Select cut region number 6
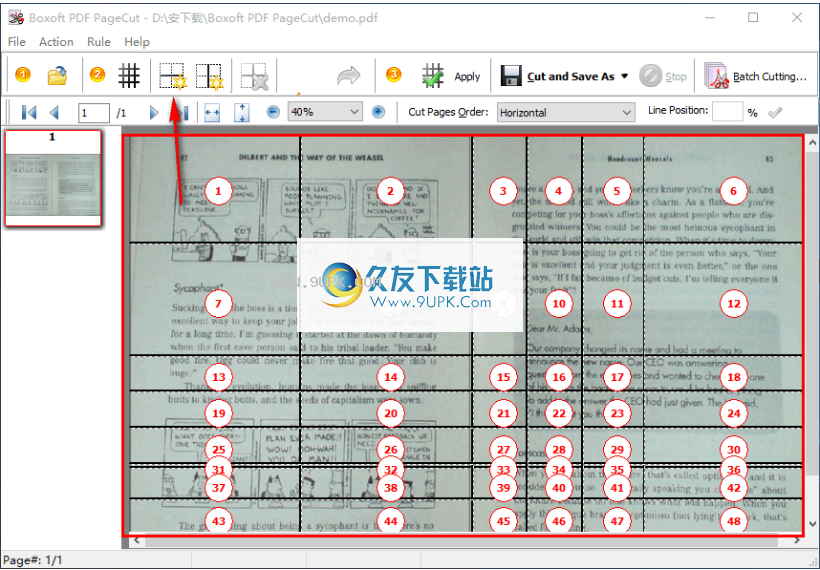The height and width of the screenshot is (570, 820). (733, 191)
